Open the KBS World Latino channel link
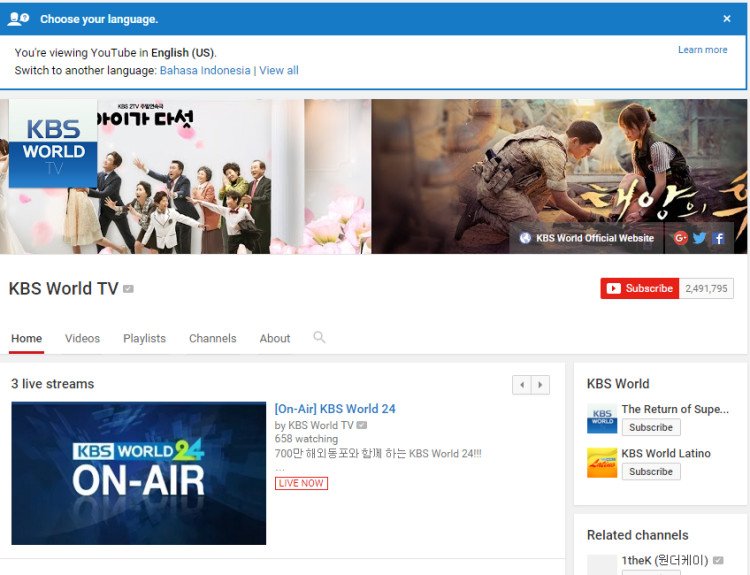Screen dimensions: 750x575 [666, 453]
